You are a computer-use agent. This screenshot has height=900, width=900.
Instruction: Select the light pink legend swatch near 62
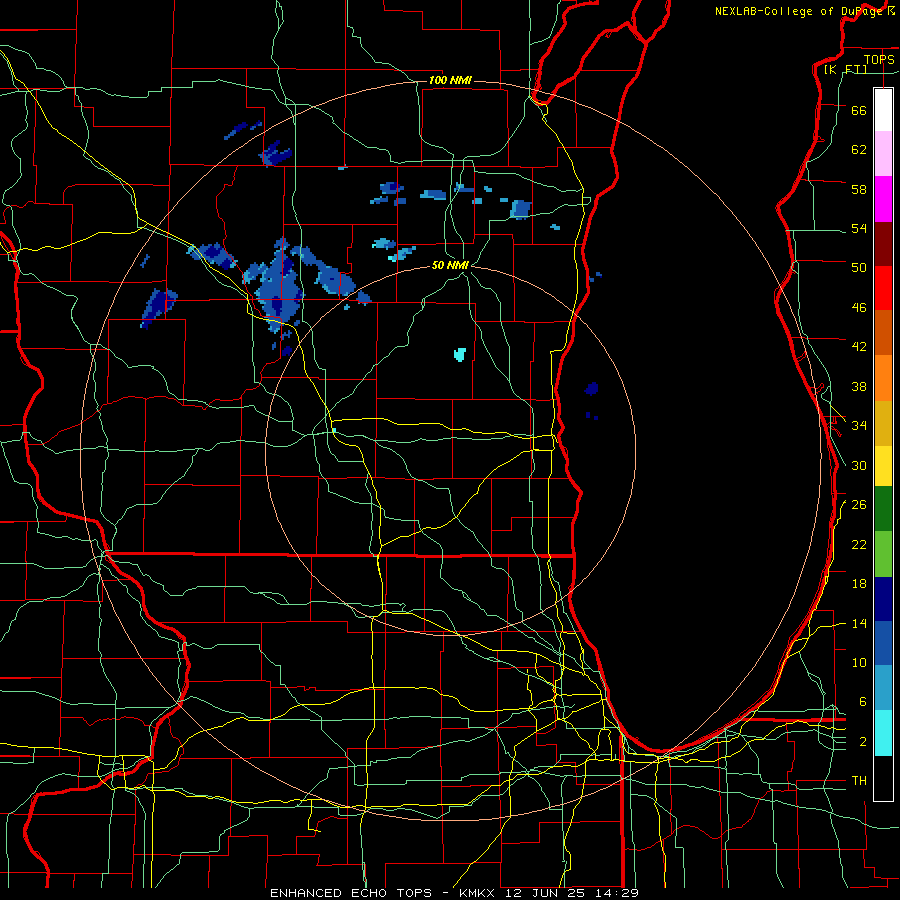(x=883, y=154)
